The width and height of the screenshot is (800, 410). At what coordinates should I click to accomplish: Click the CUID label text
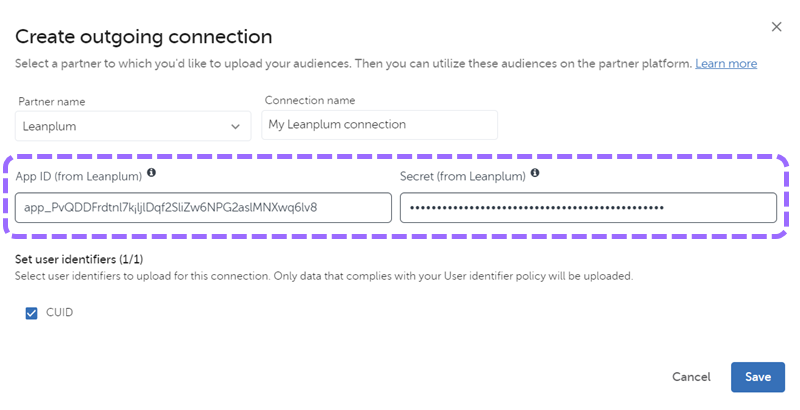pyautogui.click(x=60, y=313)
